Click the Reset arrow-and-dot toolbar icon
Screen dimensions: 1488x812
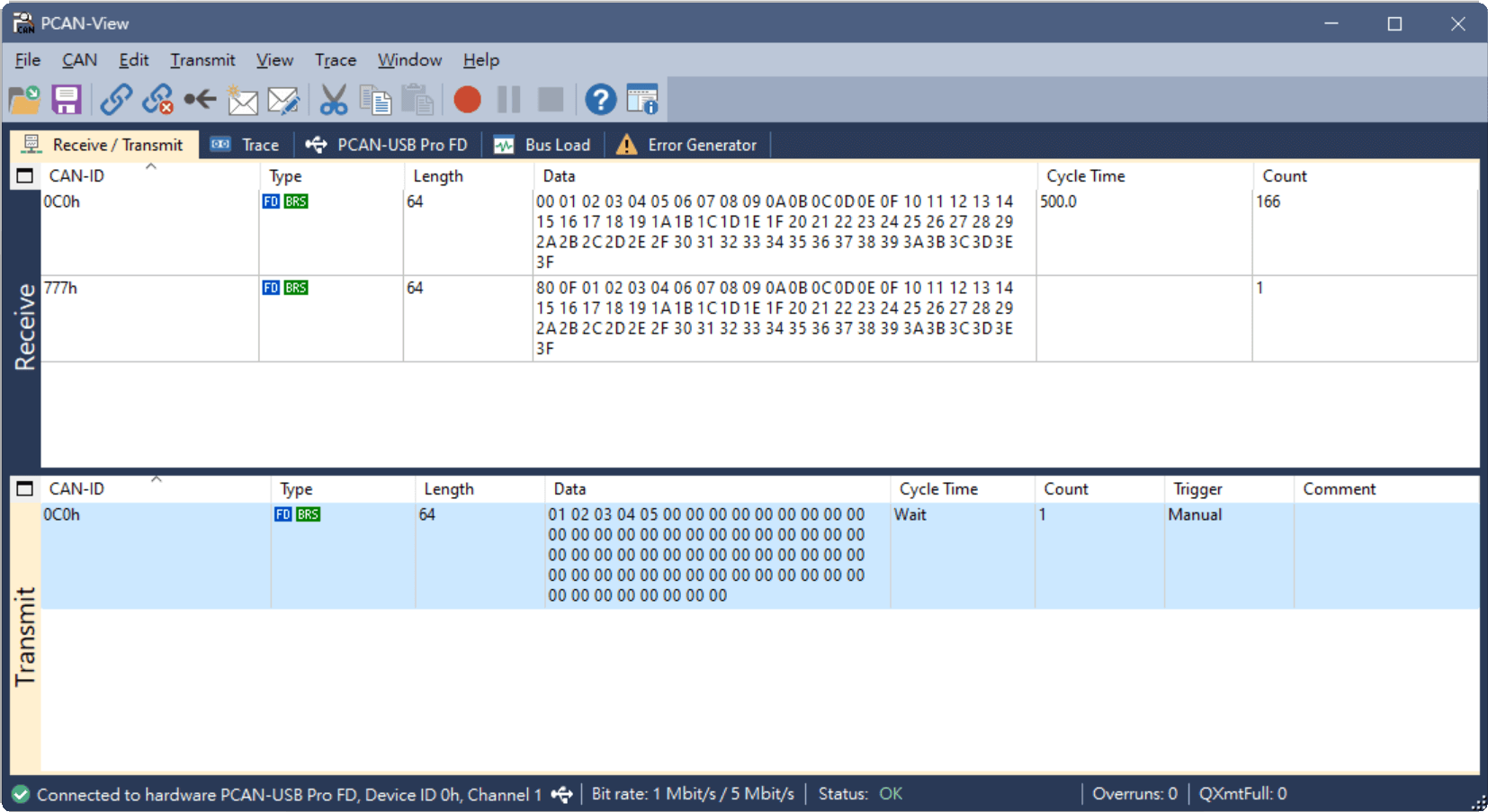coord(200,99)
